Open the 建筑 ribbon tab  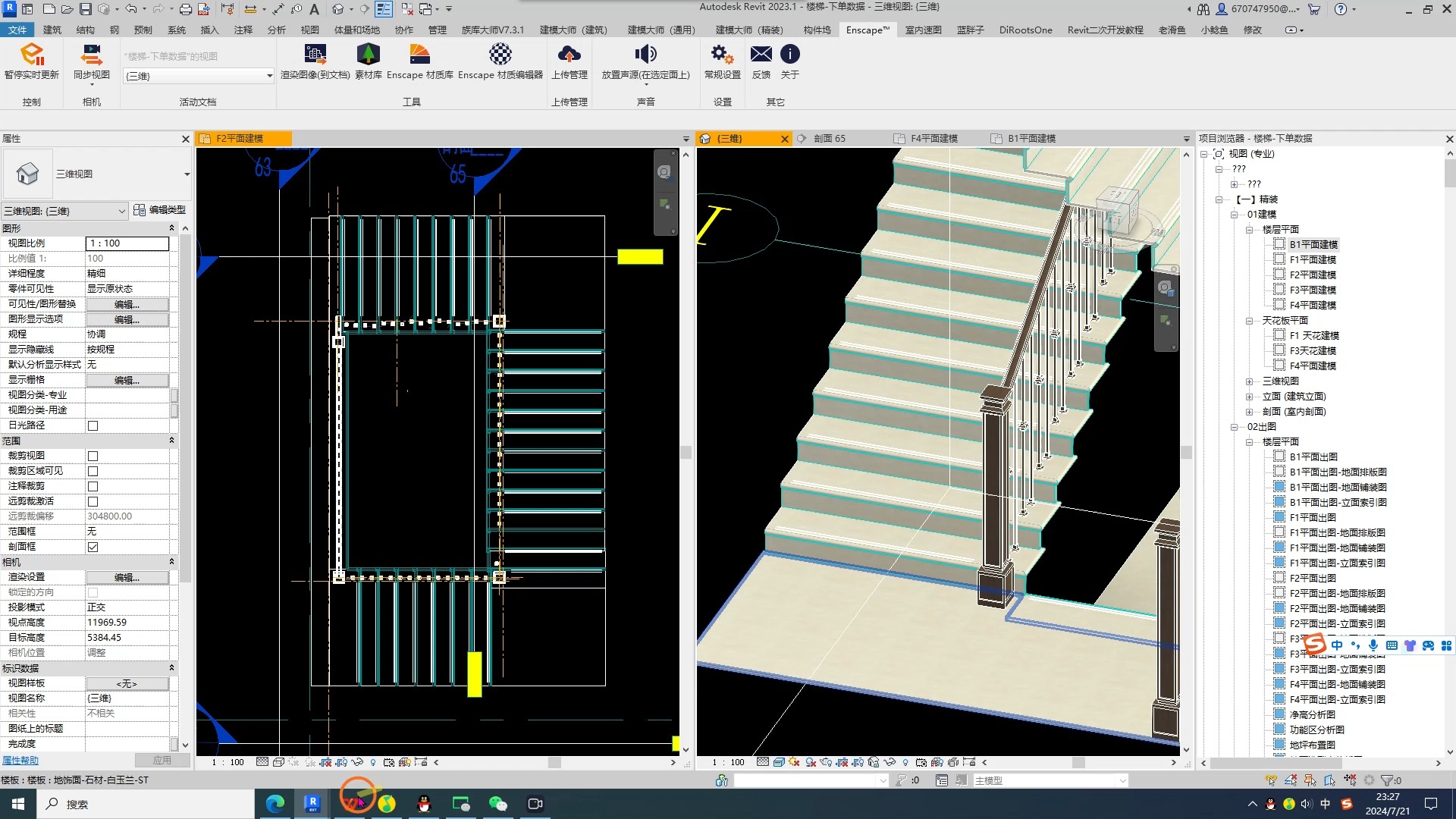[52, 30]
